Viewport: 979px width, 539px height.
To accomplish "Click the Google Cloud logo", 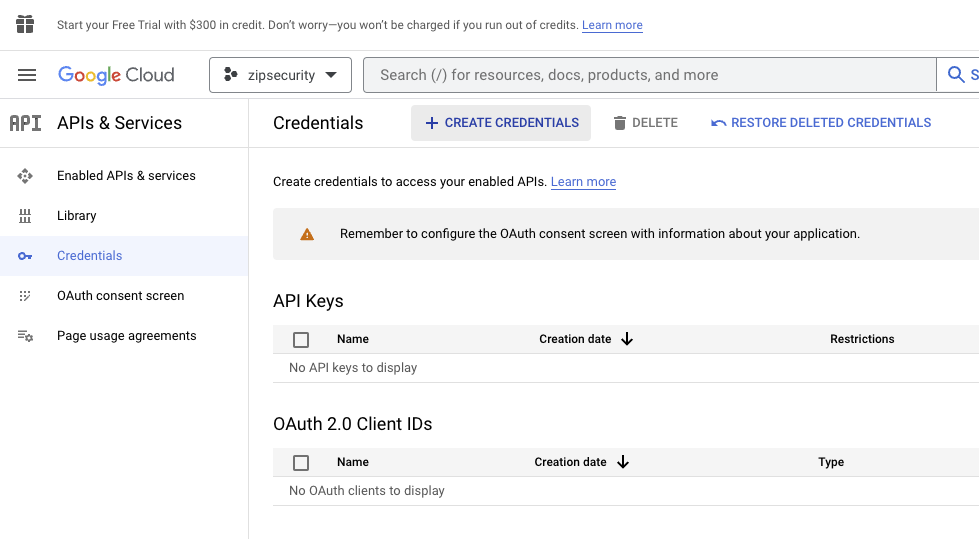I will pos(116,75).
